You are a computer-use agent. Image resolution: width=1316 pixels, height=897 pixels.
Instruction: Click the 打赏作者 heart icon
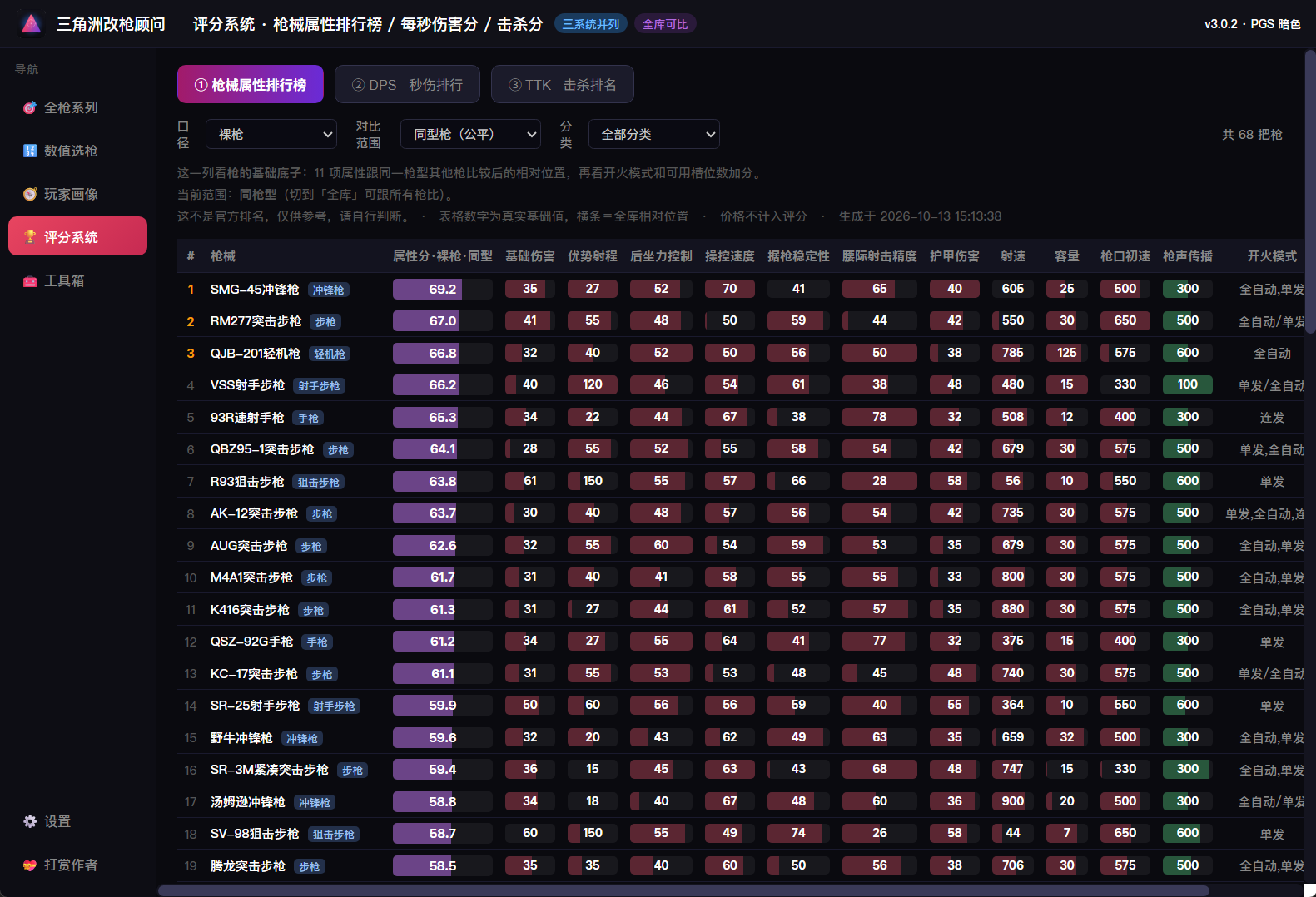click(30, 865)
